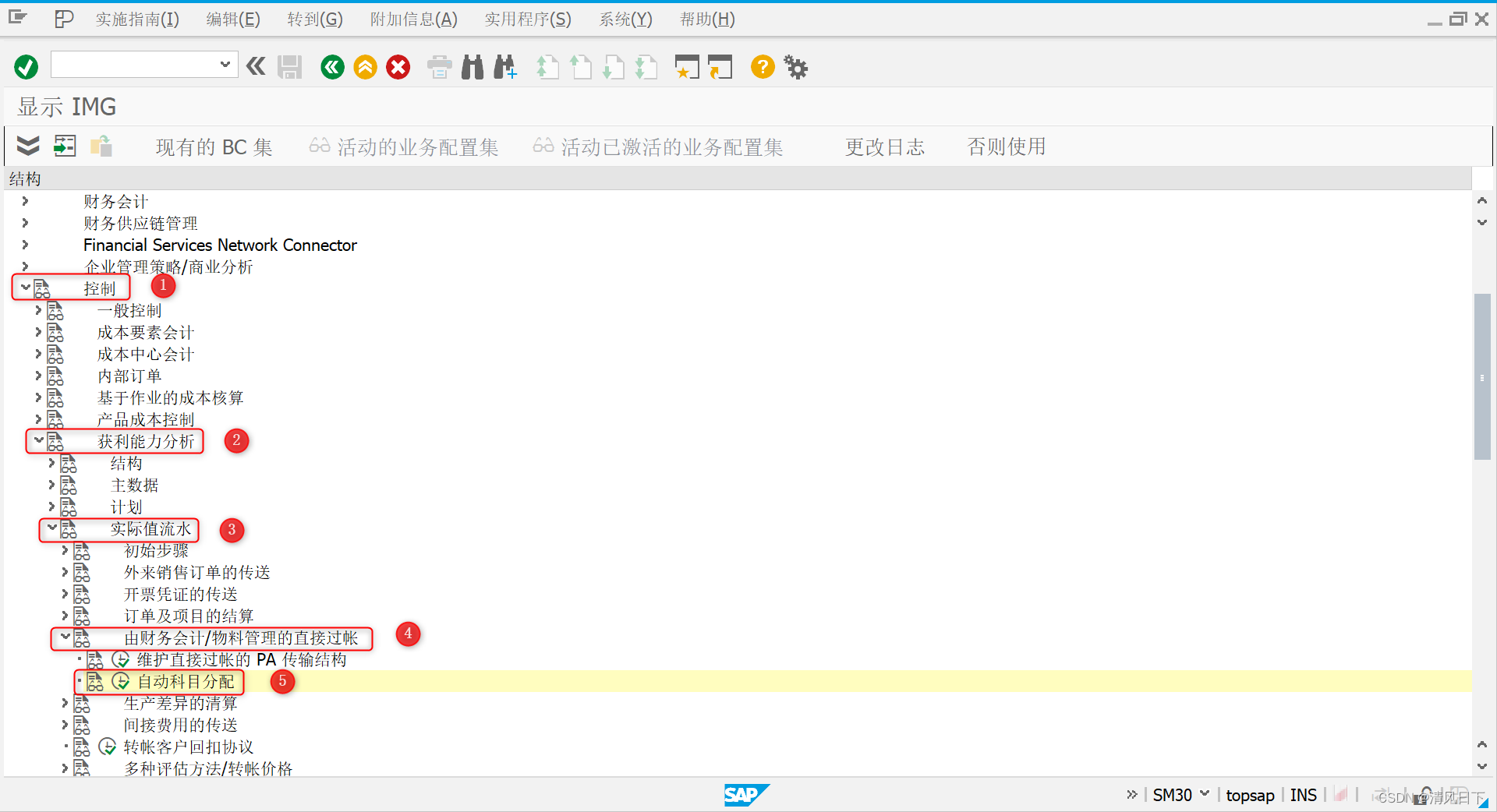Image resolution: width=1497 pixels, height=812 pixels.
Task: Click the scrollbar down arrow on the right edge
Action: 1481,766
